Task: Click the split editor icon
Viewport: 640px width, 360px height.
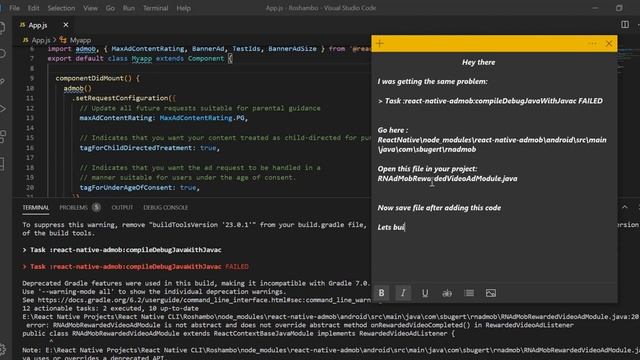Action: click(625, 24)
